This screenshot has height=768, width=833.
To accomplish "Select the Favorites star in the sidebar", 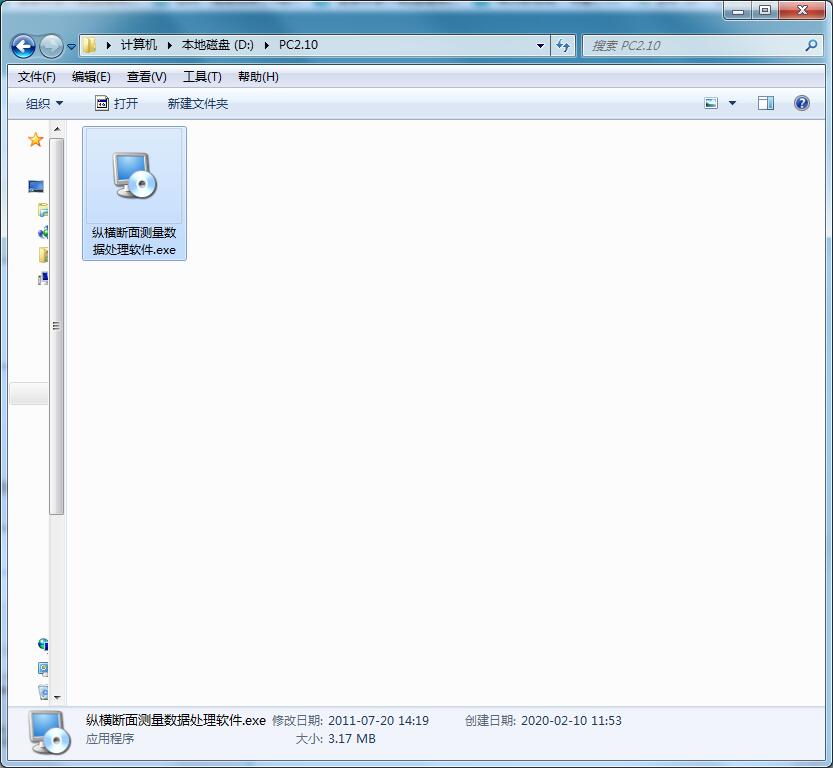I will pos(36,140).
